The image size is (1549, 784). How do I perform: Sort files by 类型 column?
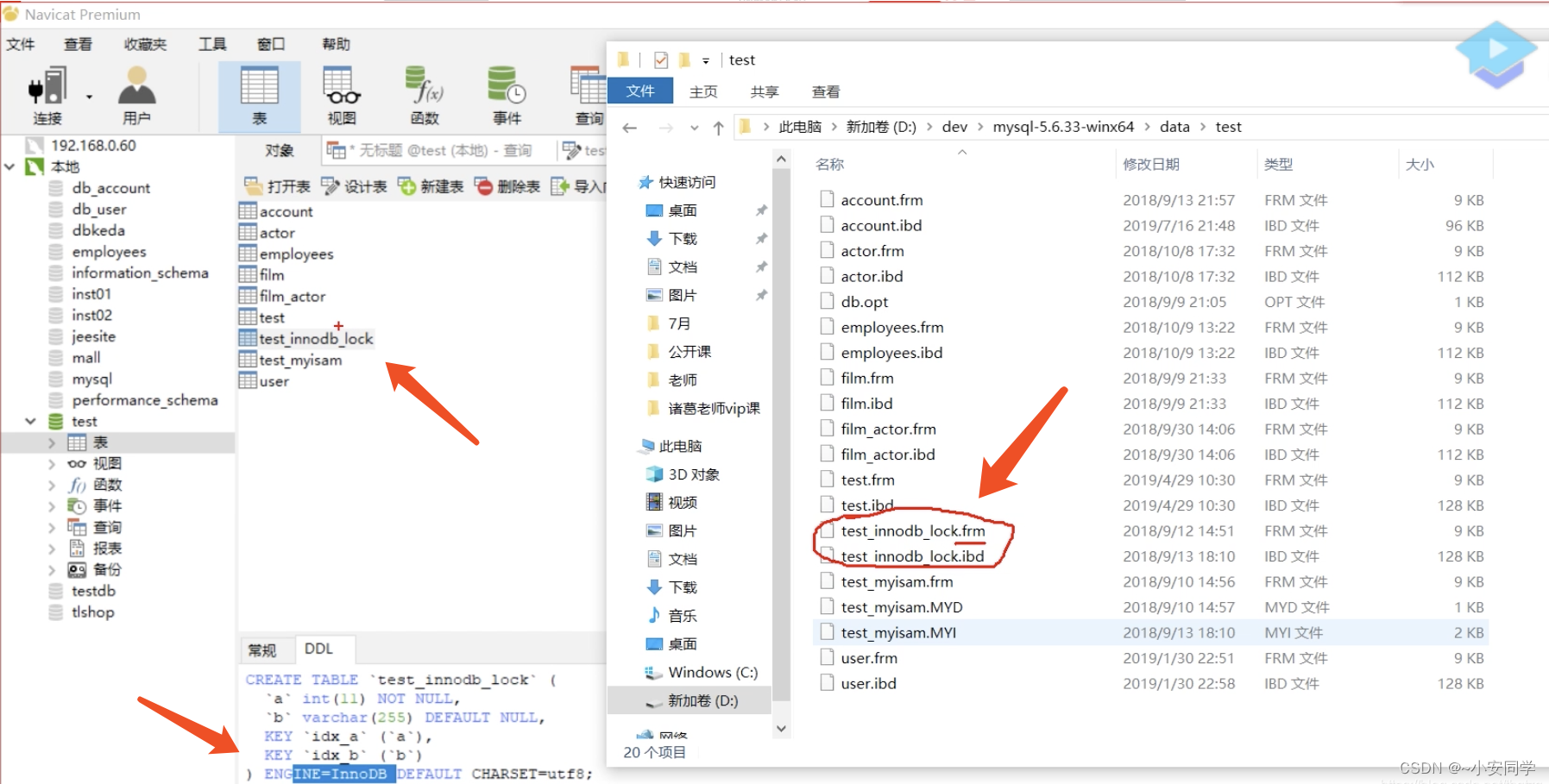[x=1278, y=164]
